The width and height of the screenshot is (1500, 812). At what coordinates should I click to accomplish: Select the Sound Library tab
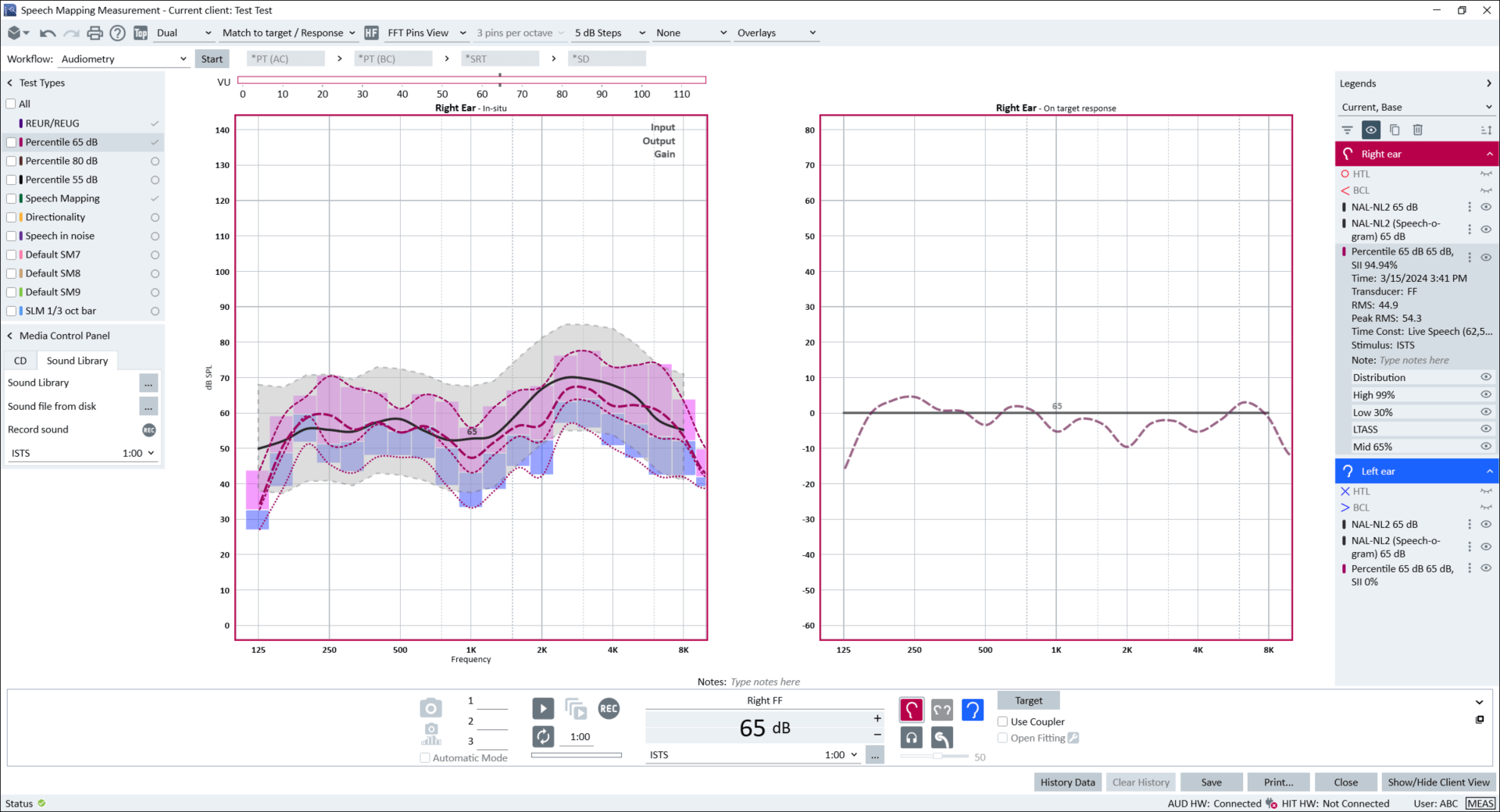pos(77,361)
